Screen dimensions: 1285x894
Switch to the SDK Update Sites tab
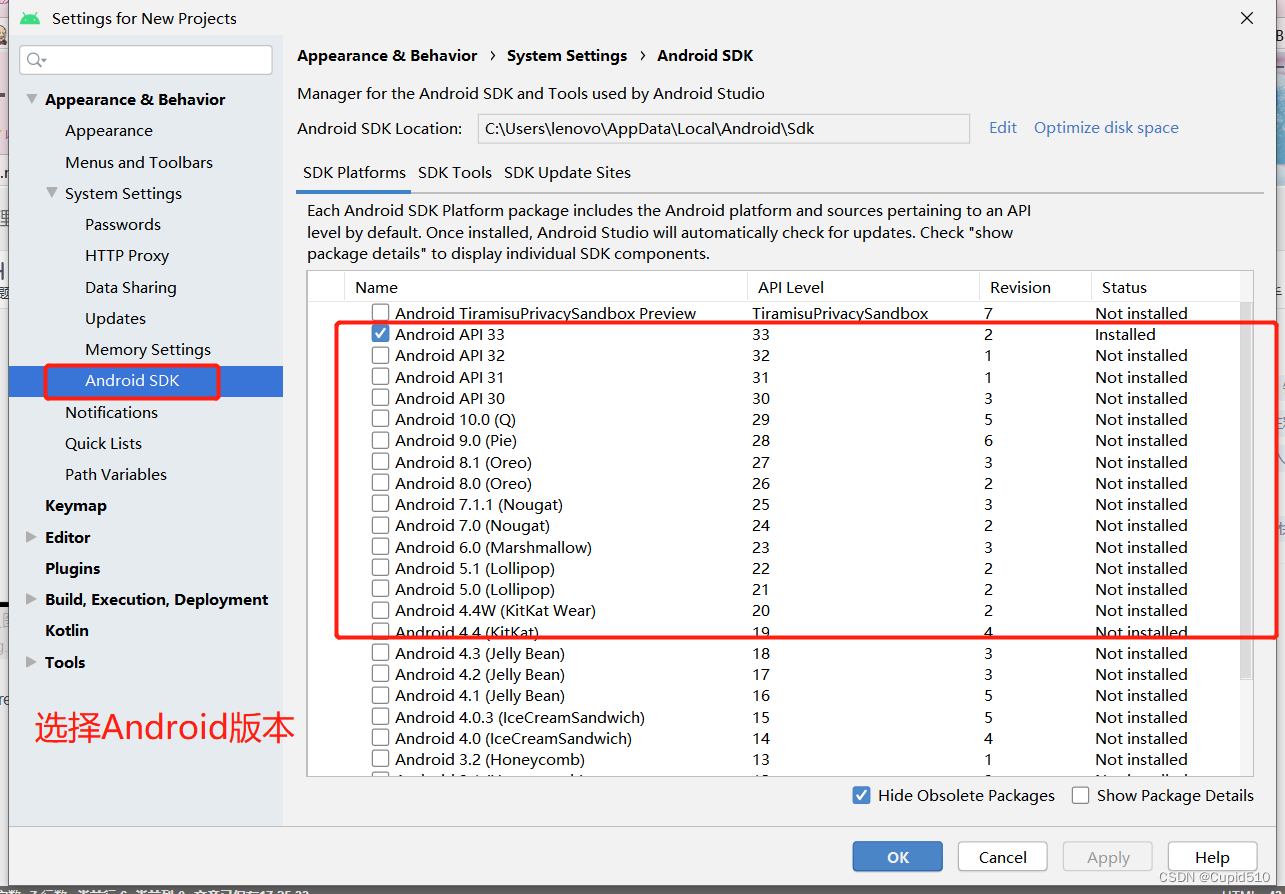click(567, 172)
